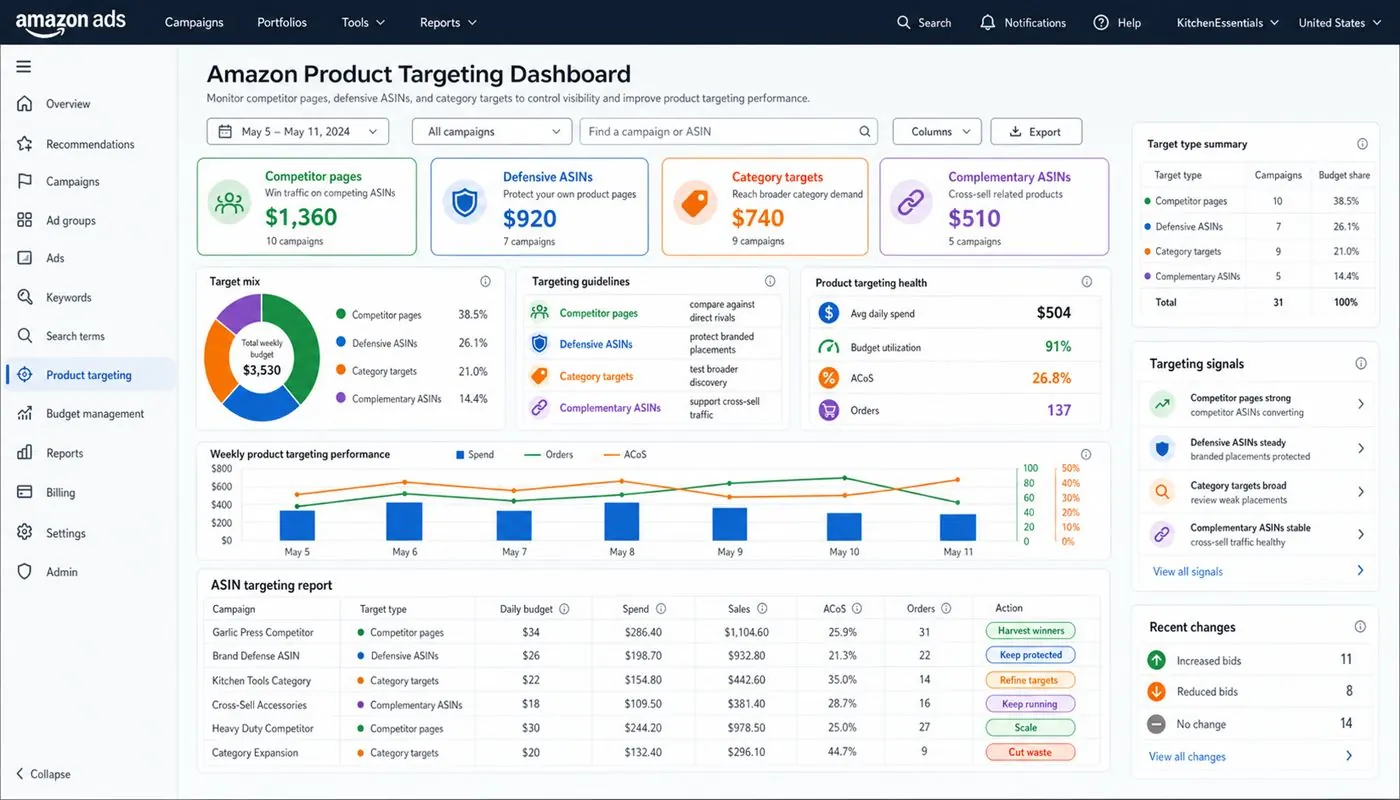Click the May 8 spend bar
The height and width of the screenshot is (800, 1400).
[622, 521]
